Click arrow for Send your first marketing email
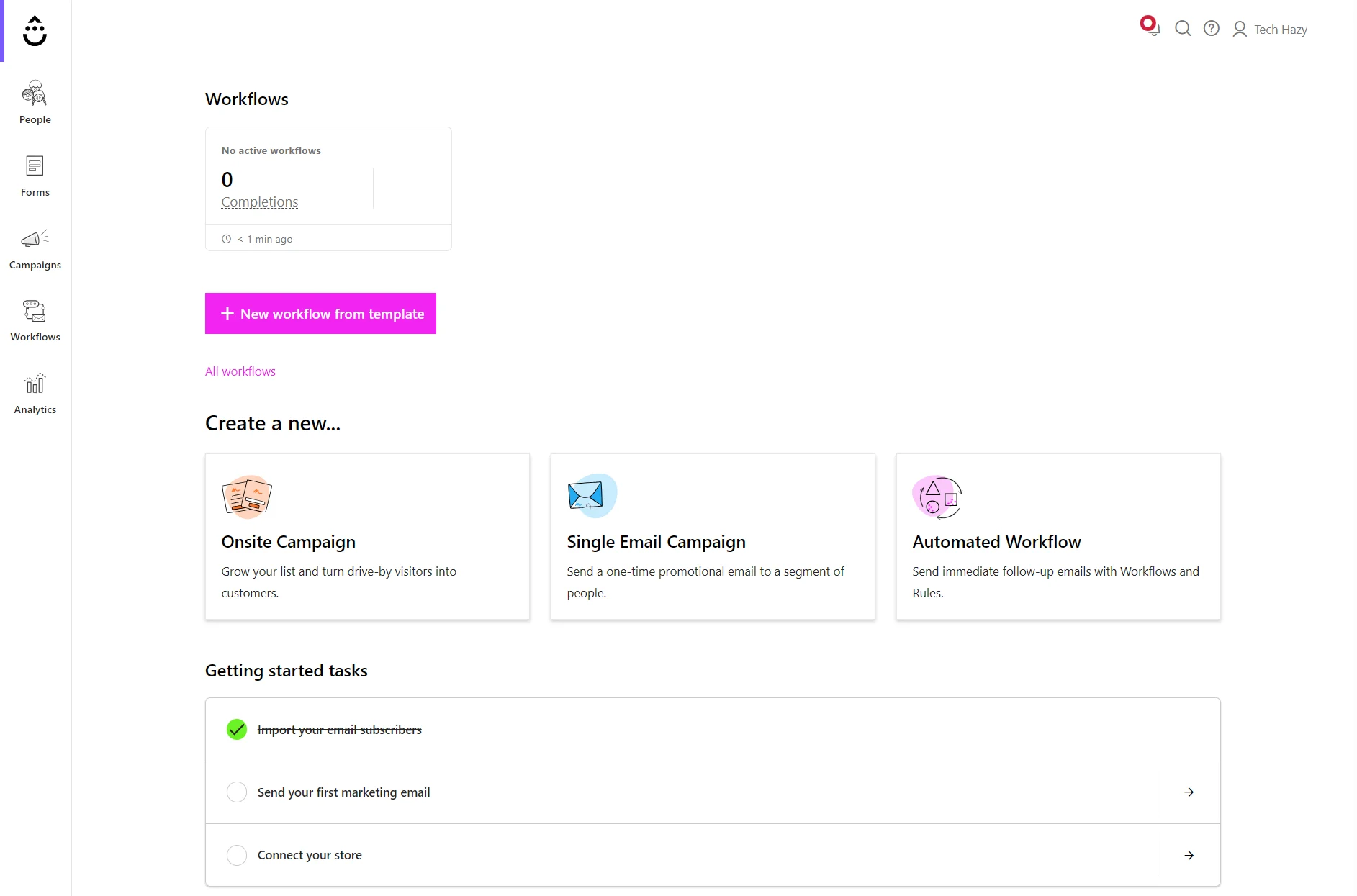Screen dimensions: 1357x896 point(1189,792)
